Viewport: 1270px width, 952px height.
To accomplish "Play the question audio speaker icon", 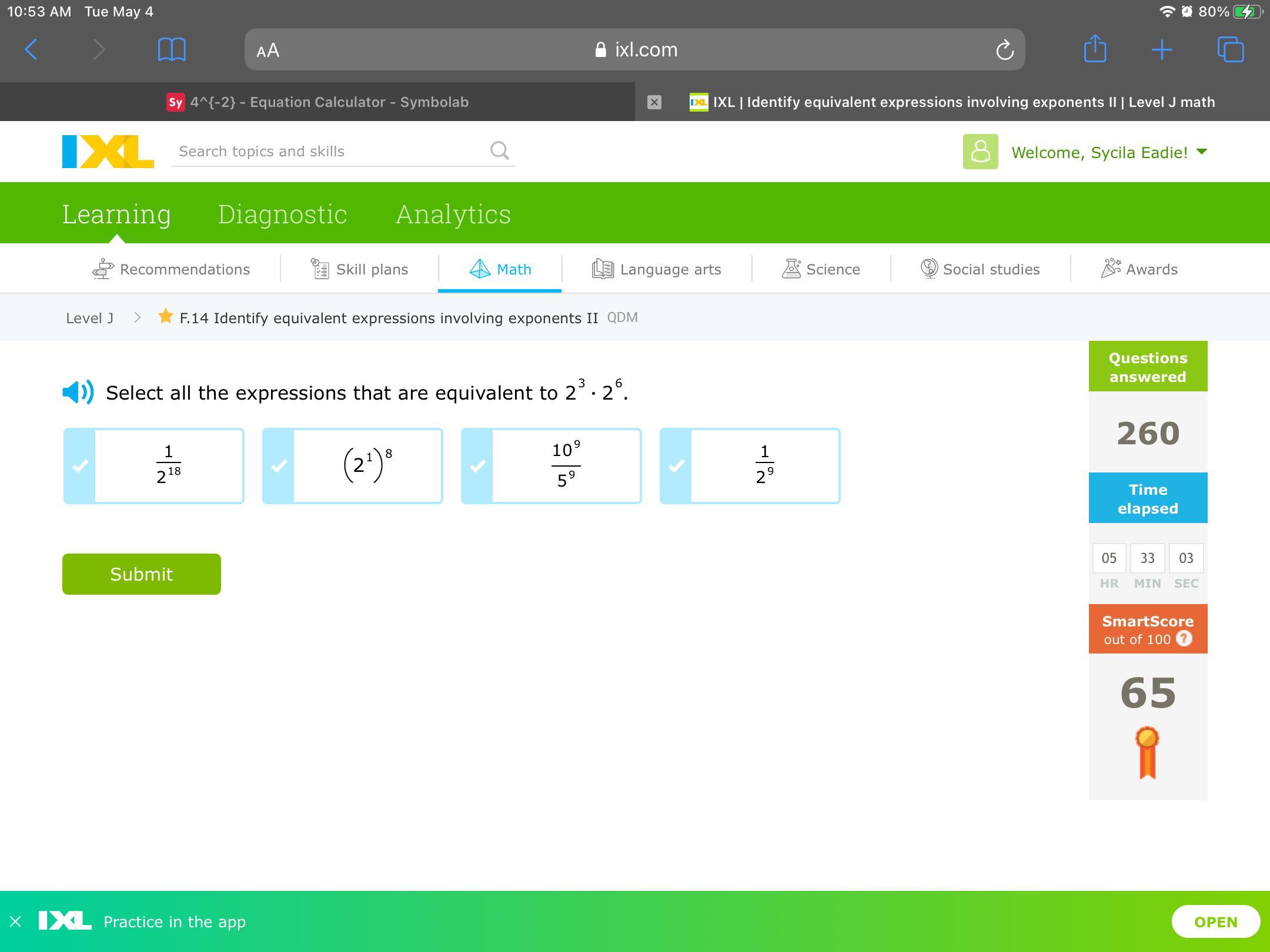I will [x=78, y=392].
